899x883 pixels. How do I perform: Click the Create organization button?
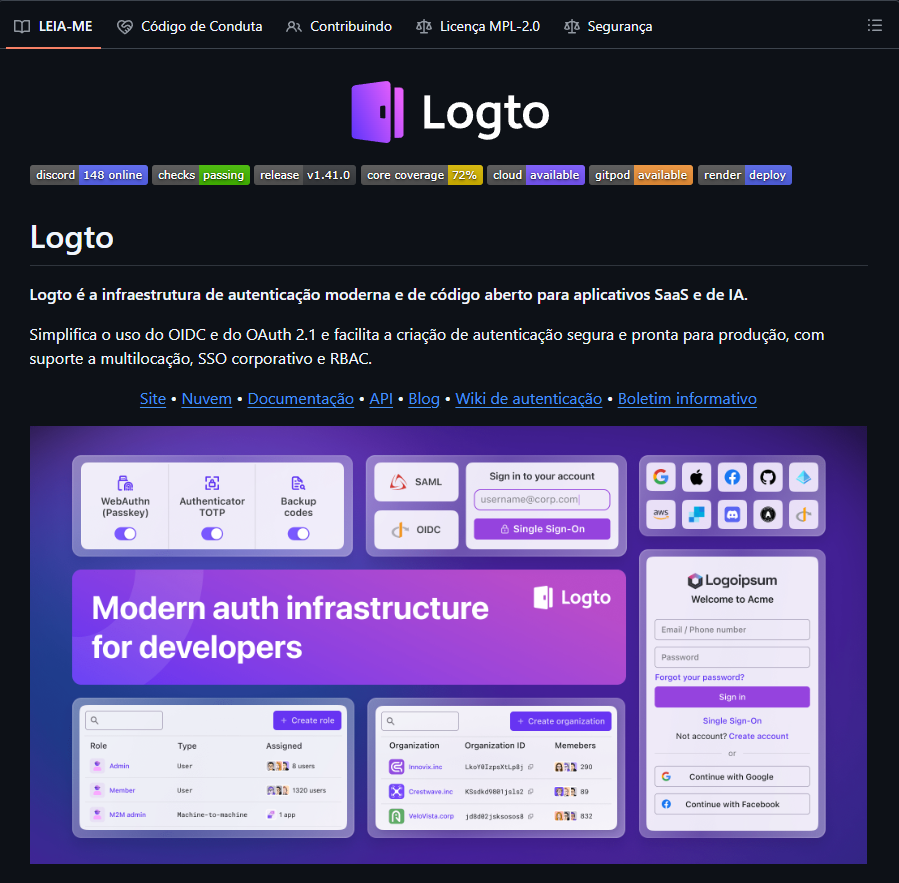coord(561,721)
